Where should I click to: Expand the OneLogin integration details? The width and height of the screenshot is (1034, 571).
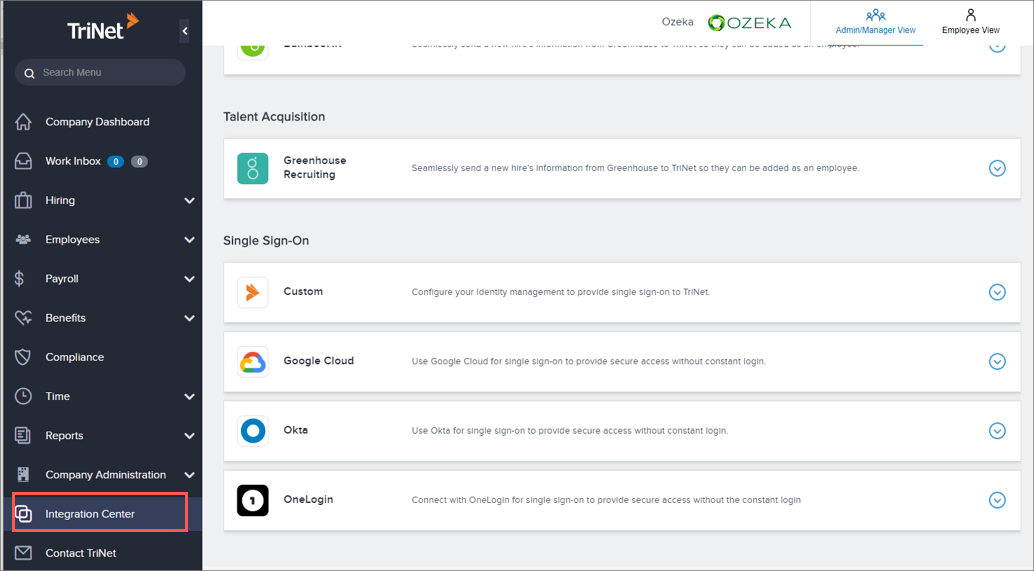click(996, 500)
